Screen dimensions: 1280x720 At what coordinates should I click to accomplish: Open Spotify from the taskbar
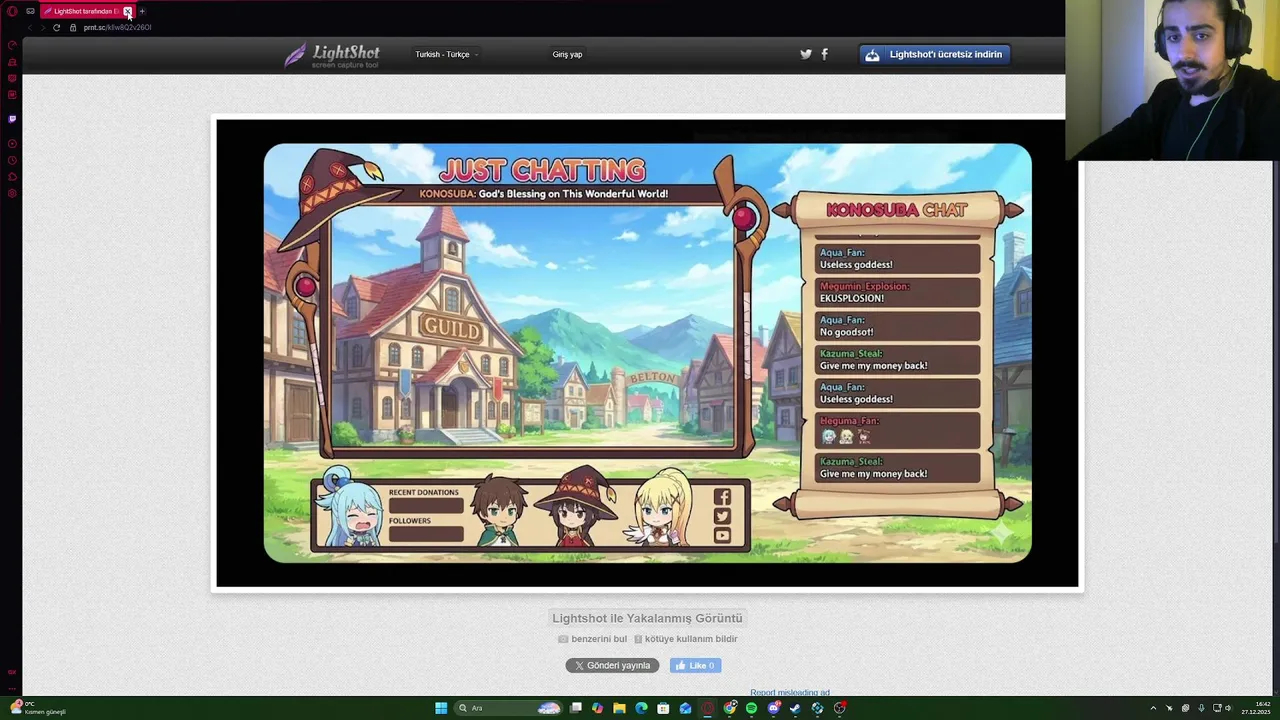pyautogui.click(x=751, y=708)
